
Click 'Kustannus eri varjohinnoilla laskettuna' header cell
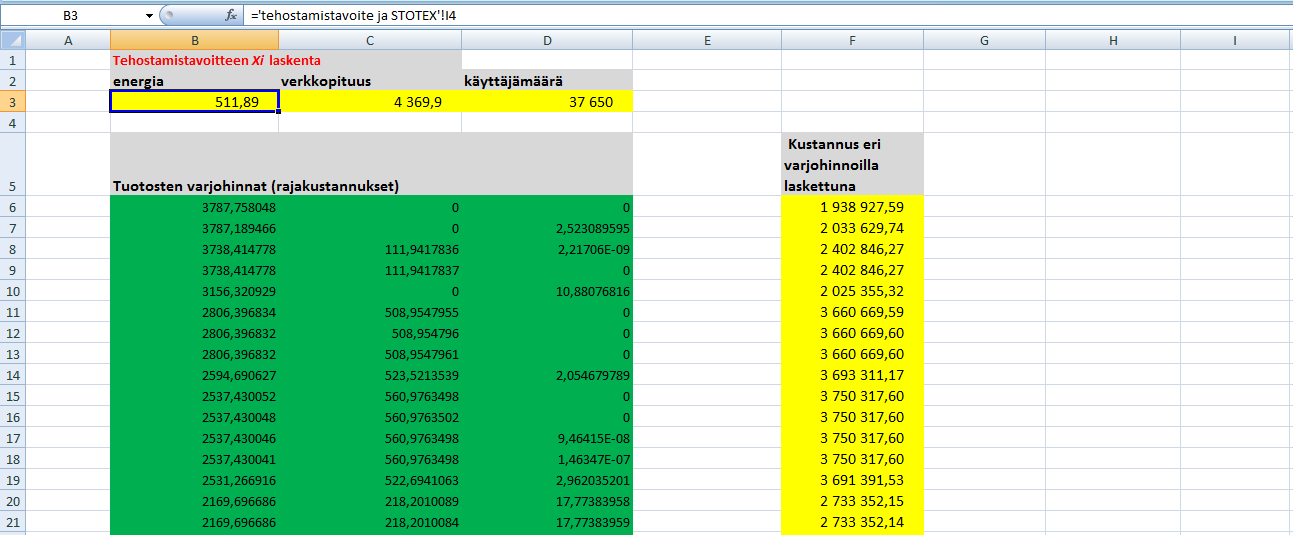point(852,165)
